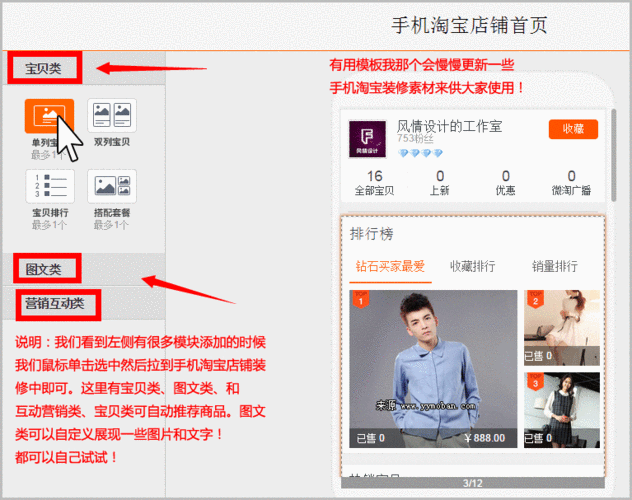Open the TOP 2 white dress product image
The image size is (632, 500).
(x=562, y=328)
